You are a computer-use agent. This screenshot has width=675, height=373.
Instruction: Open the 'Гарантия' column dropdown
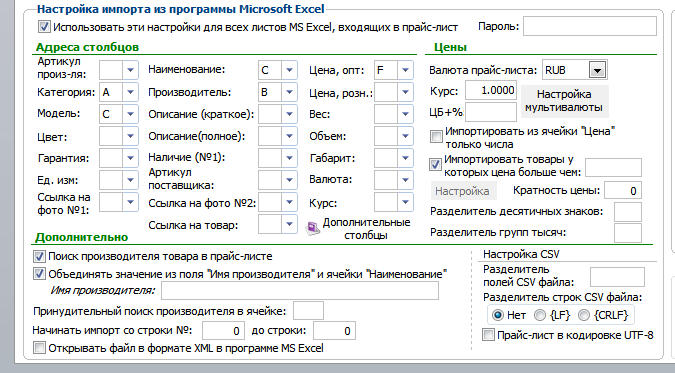click(x=130, y=158)
